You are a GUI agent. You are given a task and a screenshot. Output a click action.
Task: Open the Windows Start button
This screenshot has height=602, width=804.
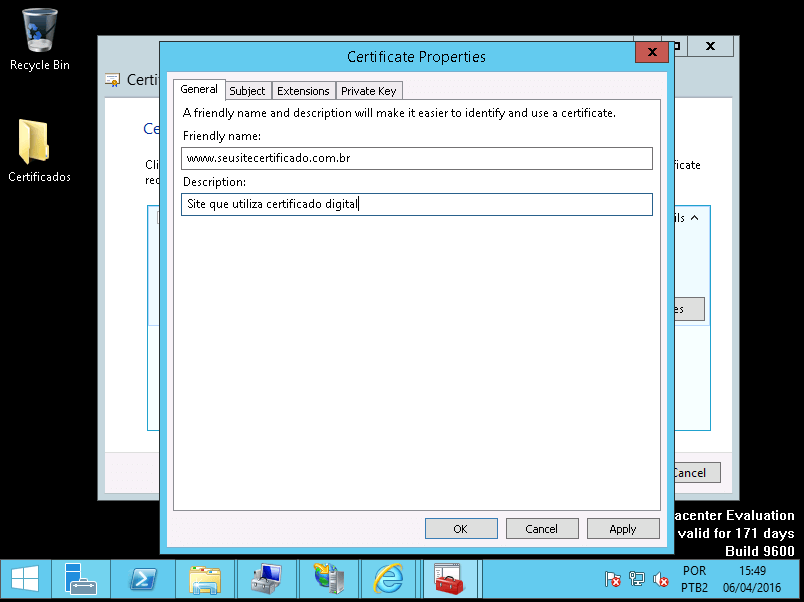click(x=25, y=579)
